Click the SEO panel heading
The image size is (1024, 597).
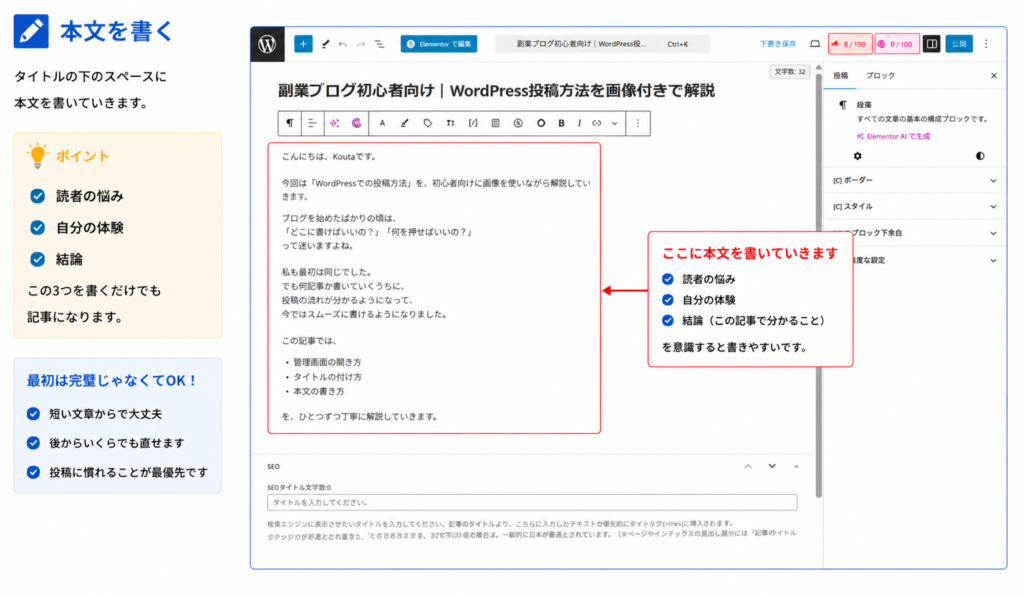[x=274, y=466]
